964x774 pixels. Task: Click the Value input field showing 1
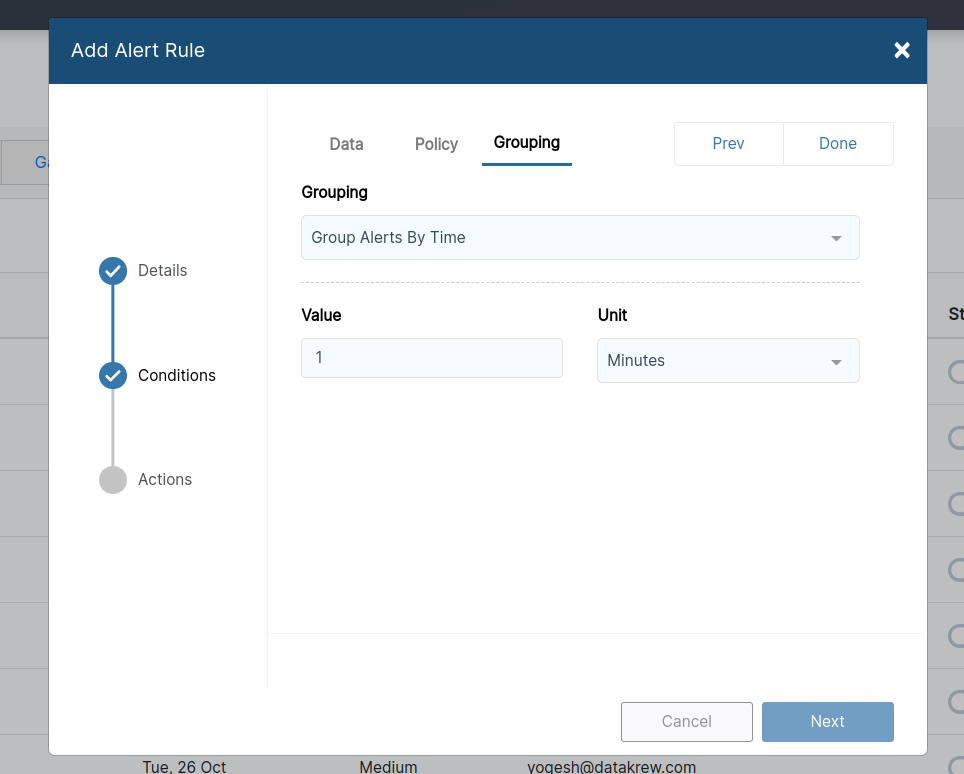point(431,357)
